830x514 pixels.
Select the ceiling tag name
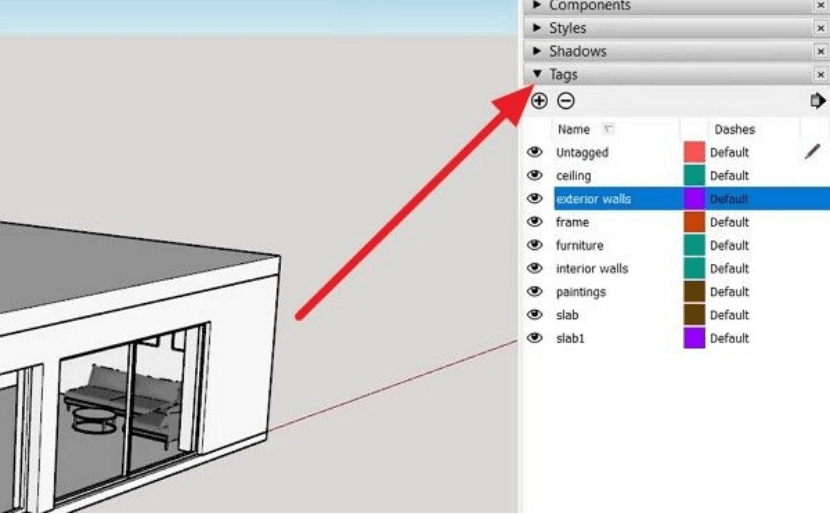tap(573, 176)
